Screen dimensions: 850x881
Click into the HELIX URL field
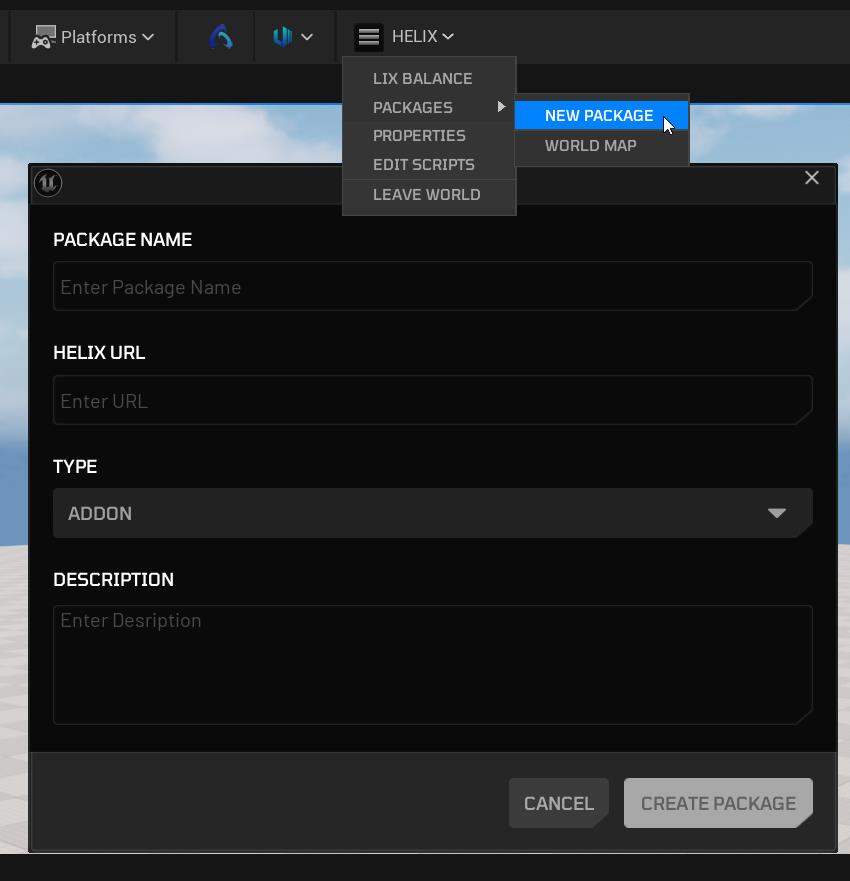point(432,401)
